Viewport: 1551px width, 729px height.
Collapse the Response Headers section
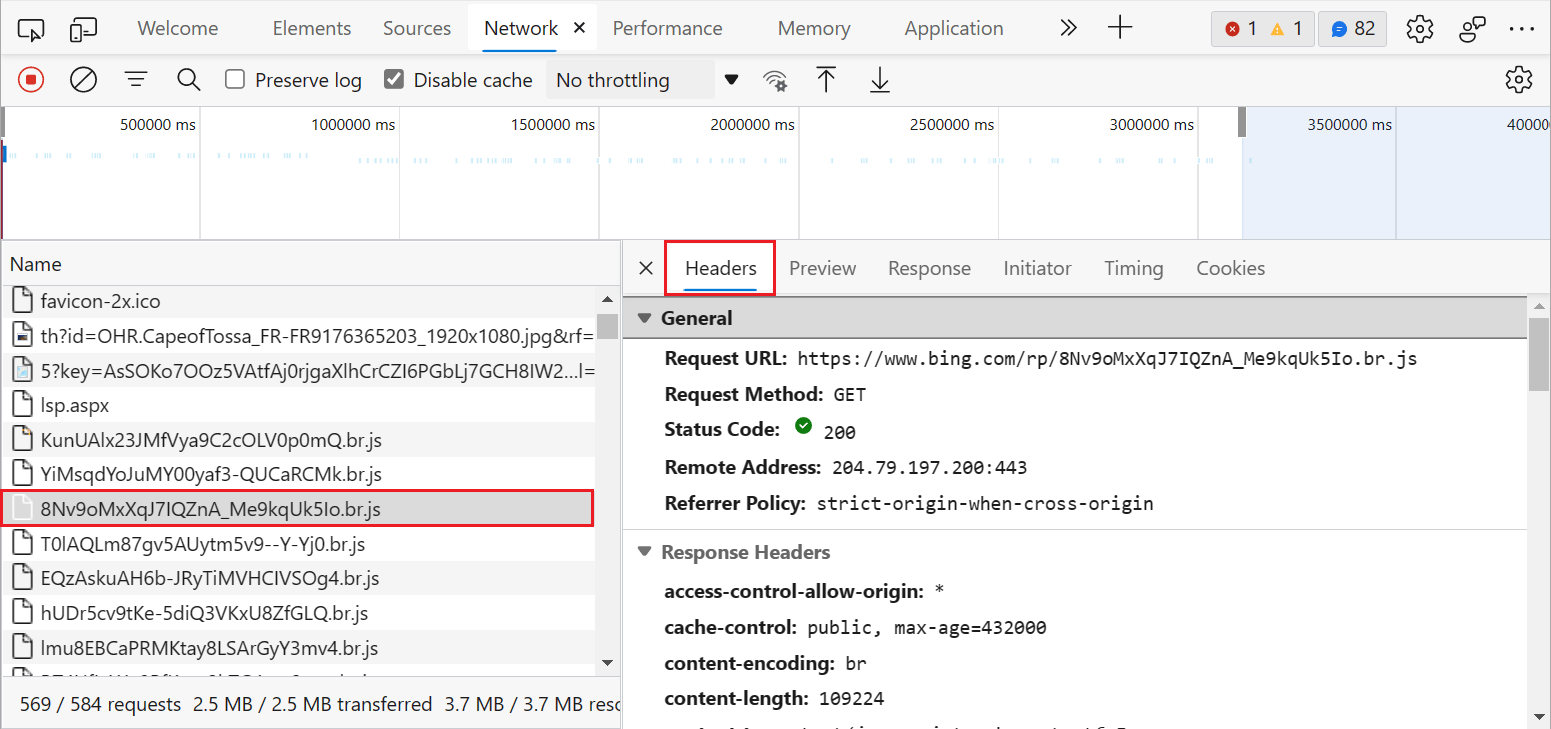(x=644, y=552)
